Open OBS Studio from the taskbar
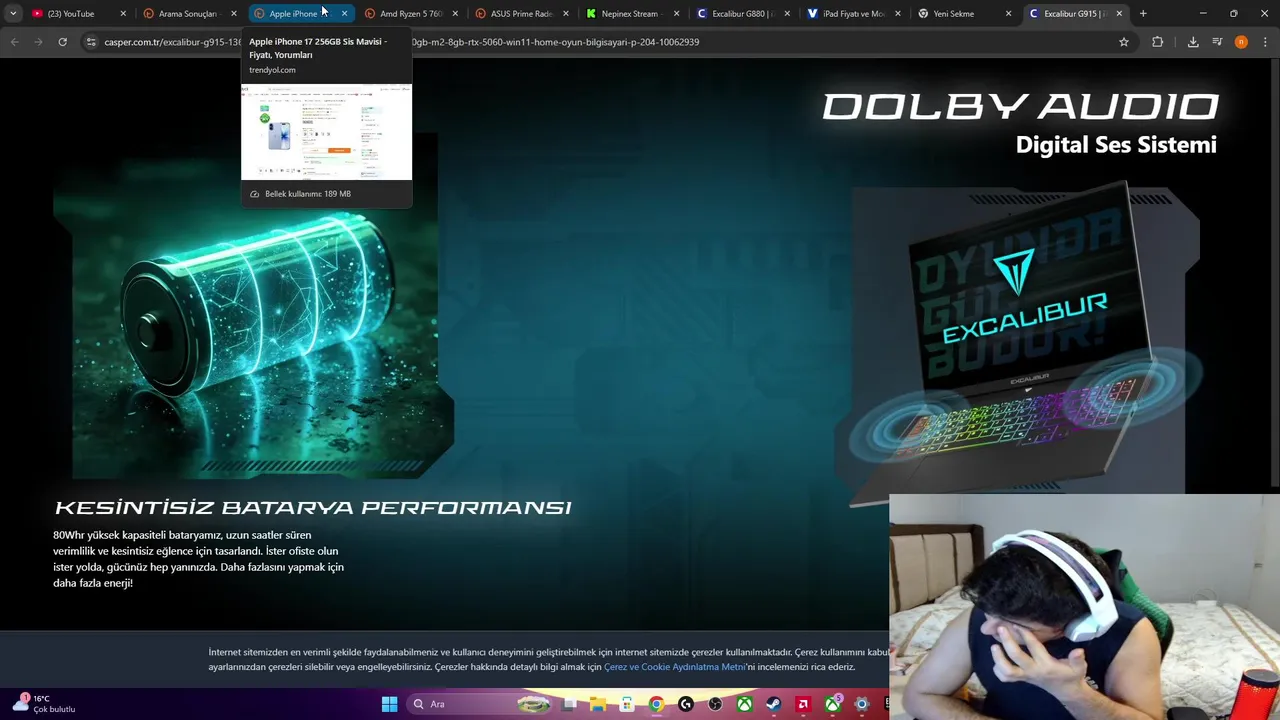The image size is (1280, 720). [x=715, y=704]
